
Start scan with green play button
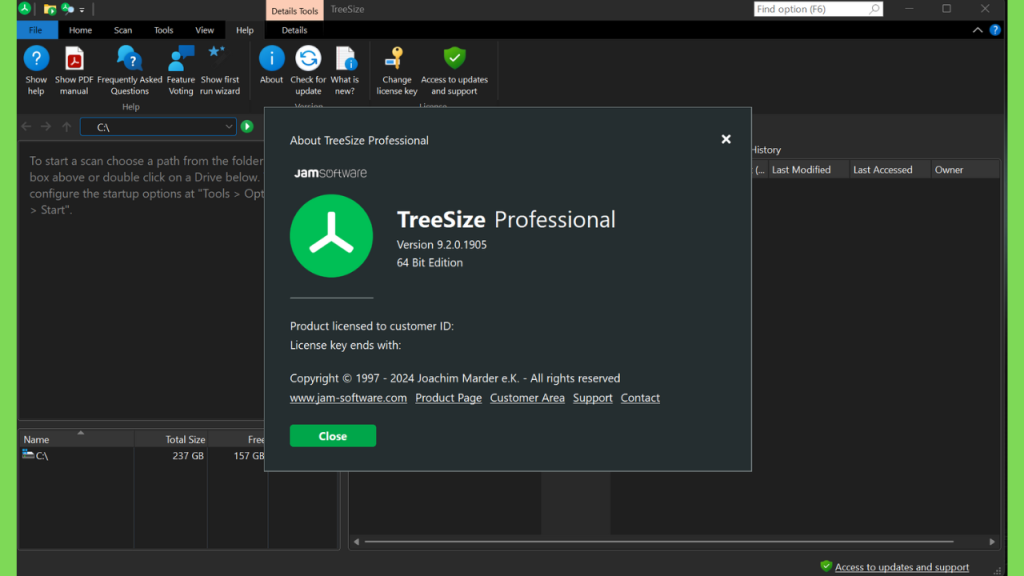[247, 127]
